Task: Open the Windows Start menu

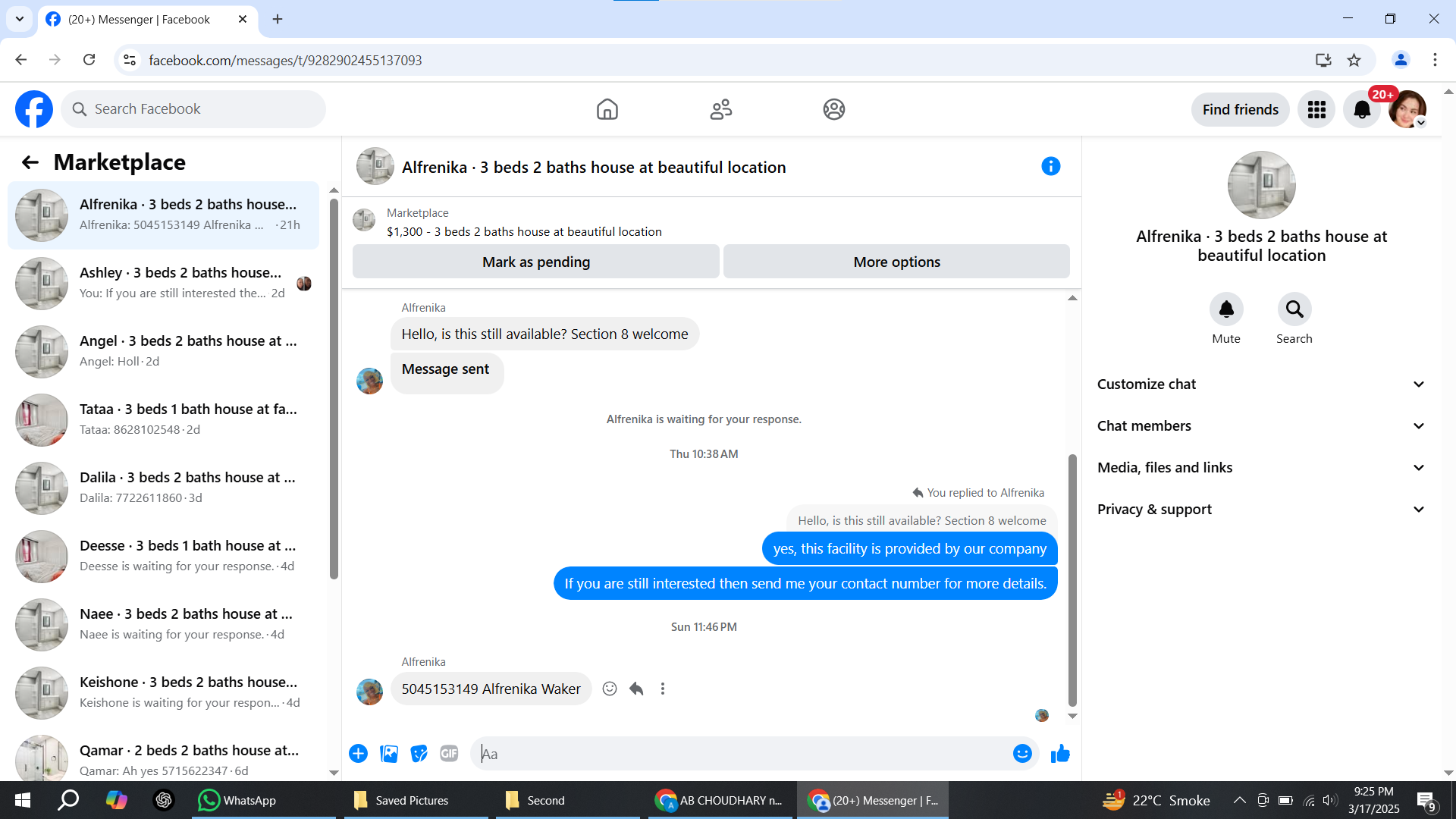Action: (x=23, y=800)
